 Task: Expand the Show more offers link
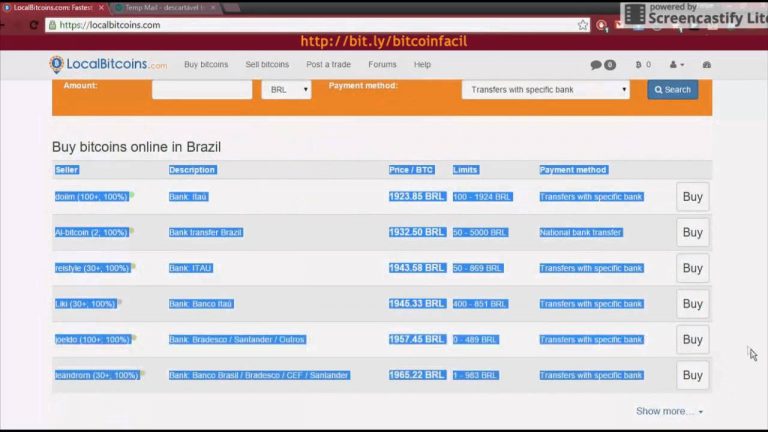[x=670, y=411]
